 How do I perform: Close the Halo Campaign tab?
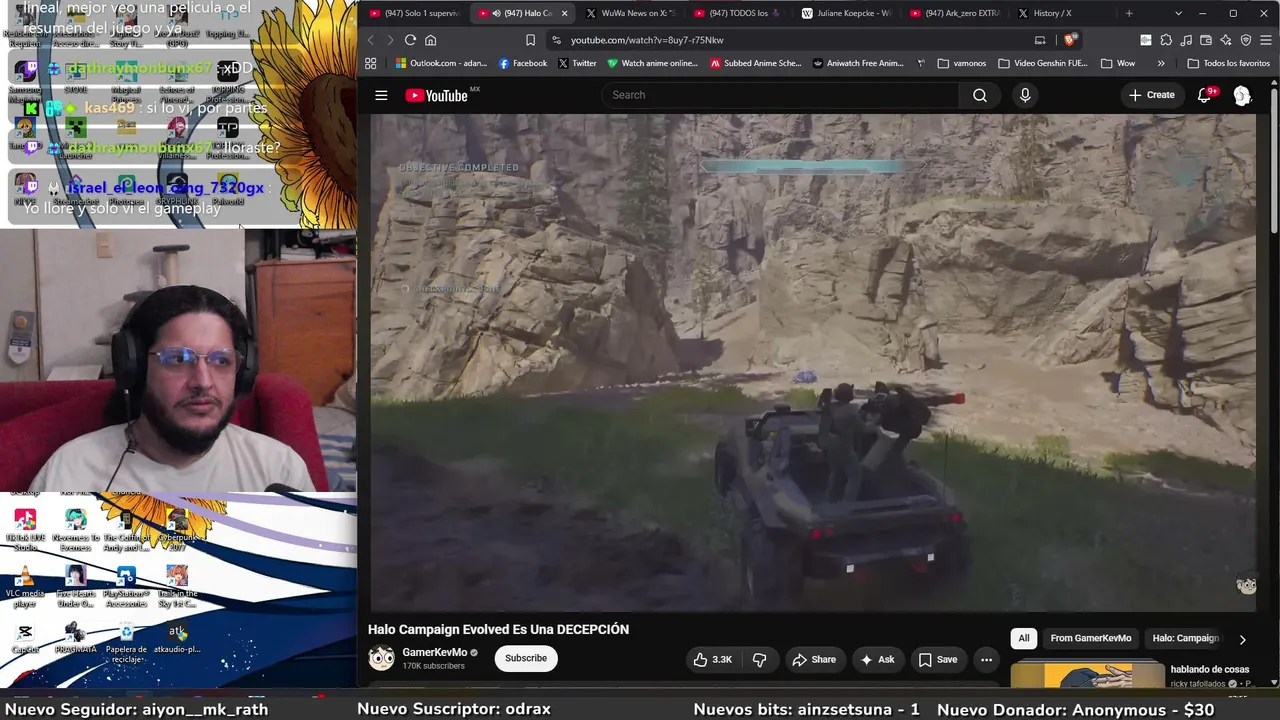564,13
